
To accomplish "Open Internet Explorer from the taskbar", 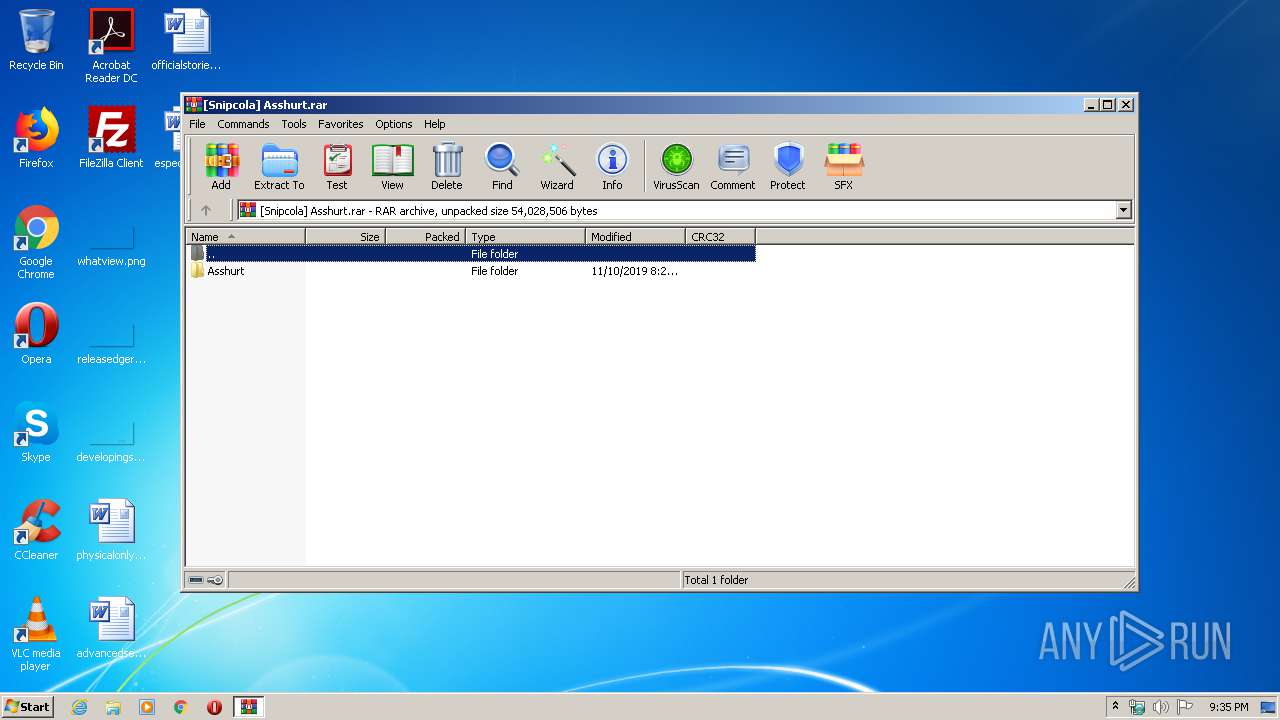I will 79,707.
